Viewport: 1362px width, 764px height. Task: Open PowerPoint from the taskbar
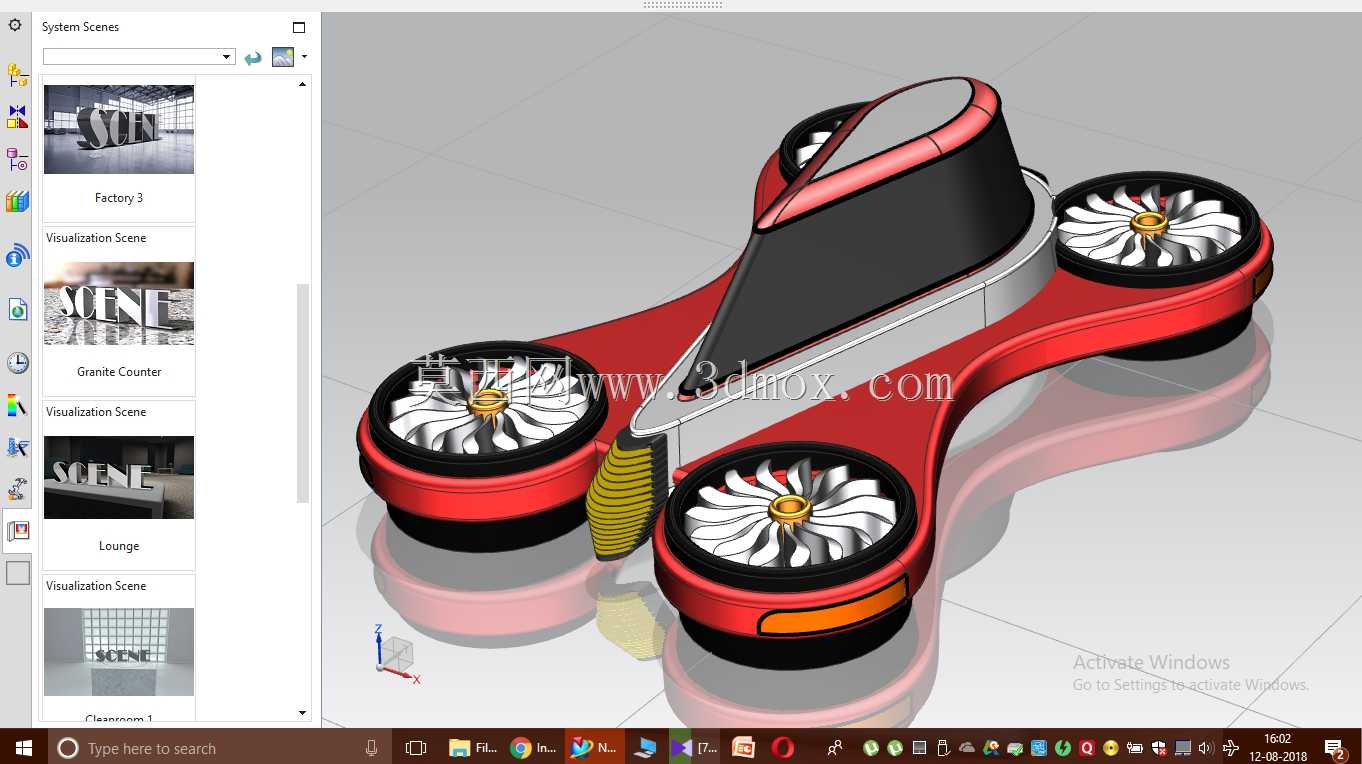(743, 747)
